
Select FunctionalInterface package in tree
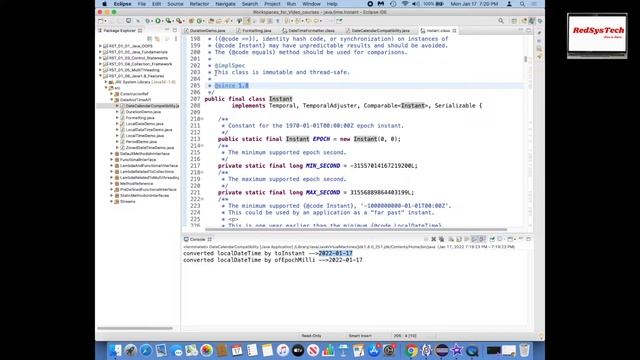pyautogui.click(x=138, y=160)
